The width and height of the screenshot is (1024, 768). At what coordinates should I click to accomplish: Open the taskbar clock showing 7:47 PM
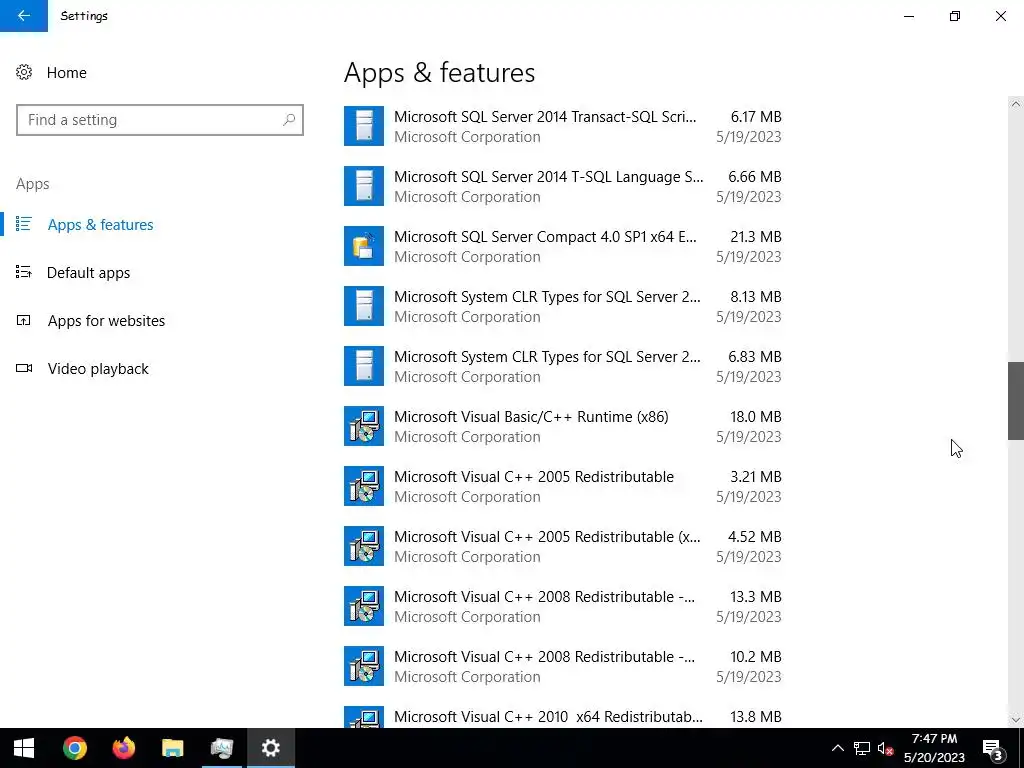click(x=935, y=748)
